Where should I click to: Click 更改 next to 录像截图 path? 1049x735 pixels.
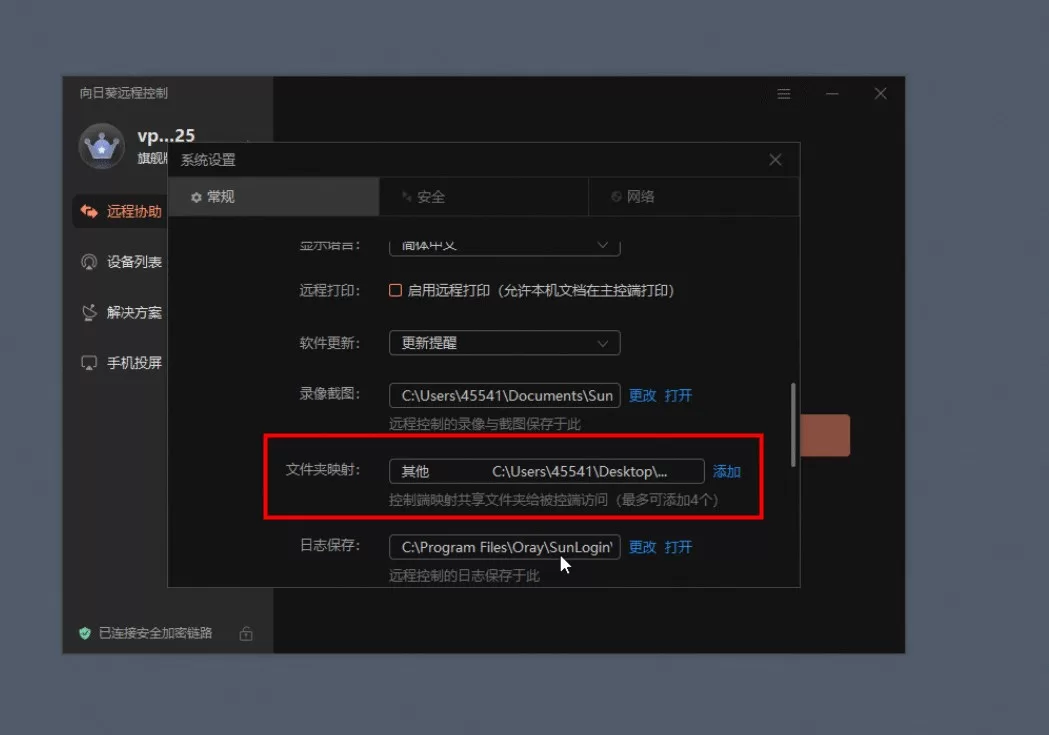(x=644, y=395)
